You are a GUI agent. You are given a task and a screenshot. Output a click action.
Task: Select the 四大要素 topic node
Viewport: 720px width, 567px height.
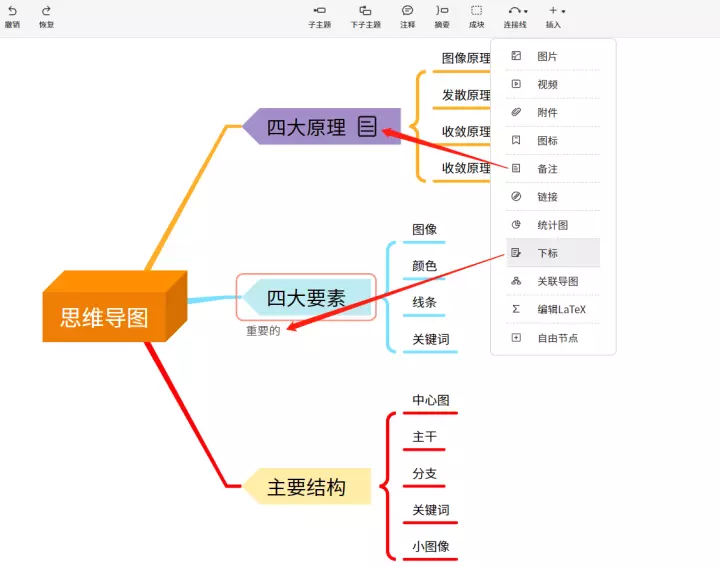tap(306, 297)
